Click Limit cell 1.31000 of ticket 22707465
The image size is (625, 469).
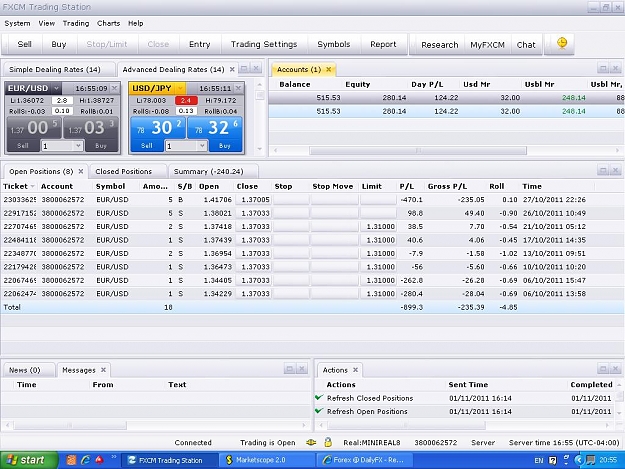(x=378, y=227)
